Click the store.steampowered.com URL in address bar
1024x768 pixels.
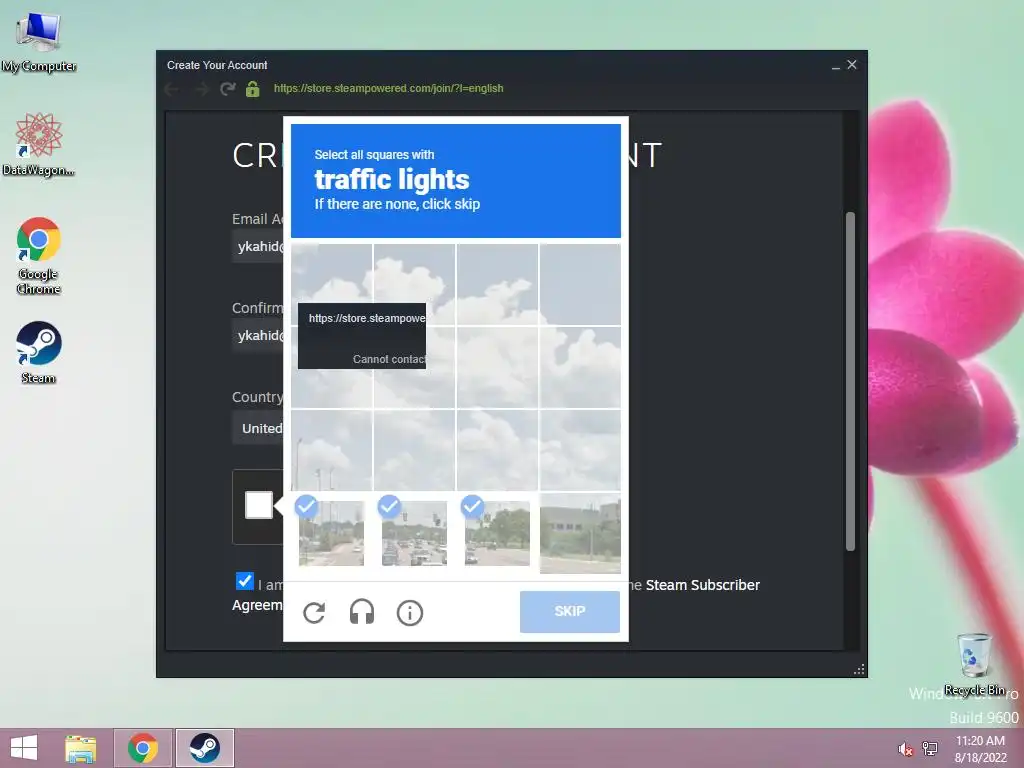(x=389, y=88)
